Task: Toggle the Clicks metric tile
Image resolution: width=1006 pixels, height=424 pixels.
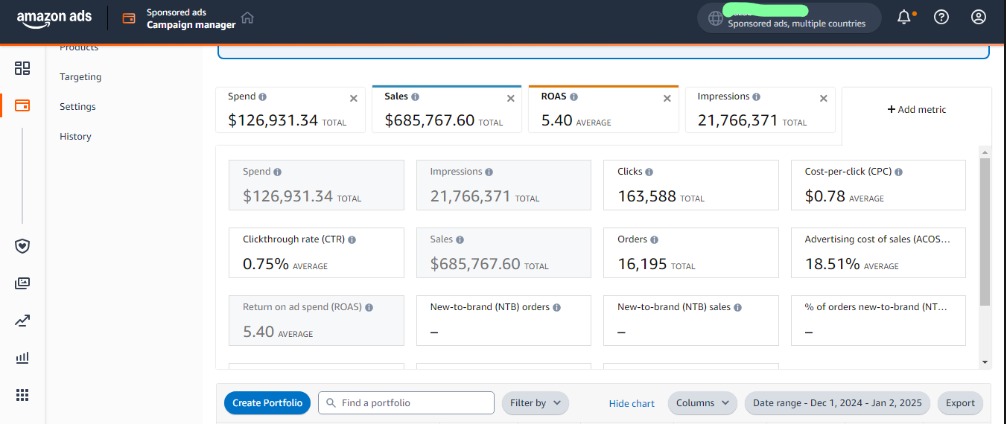Action: (690, 185)
